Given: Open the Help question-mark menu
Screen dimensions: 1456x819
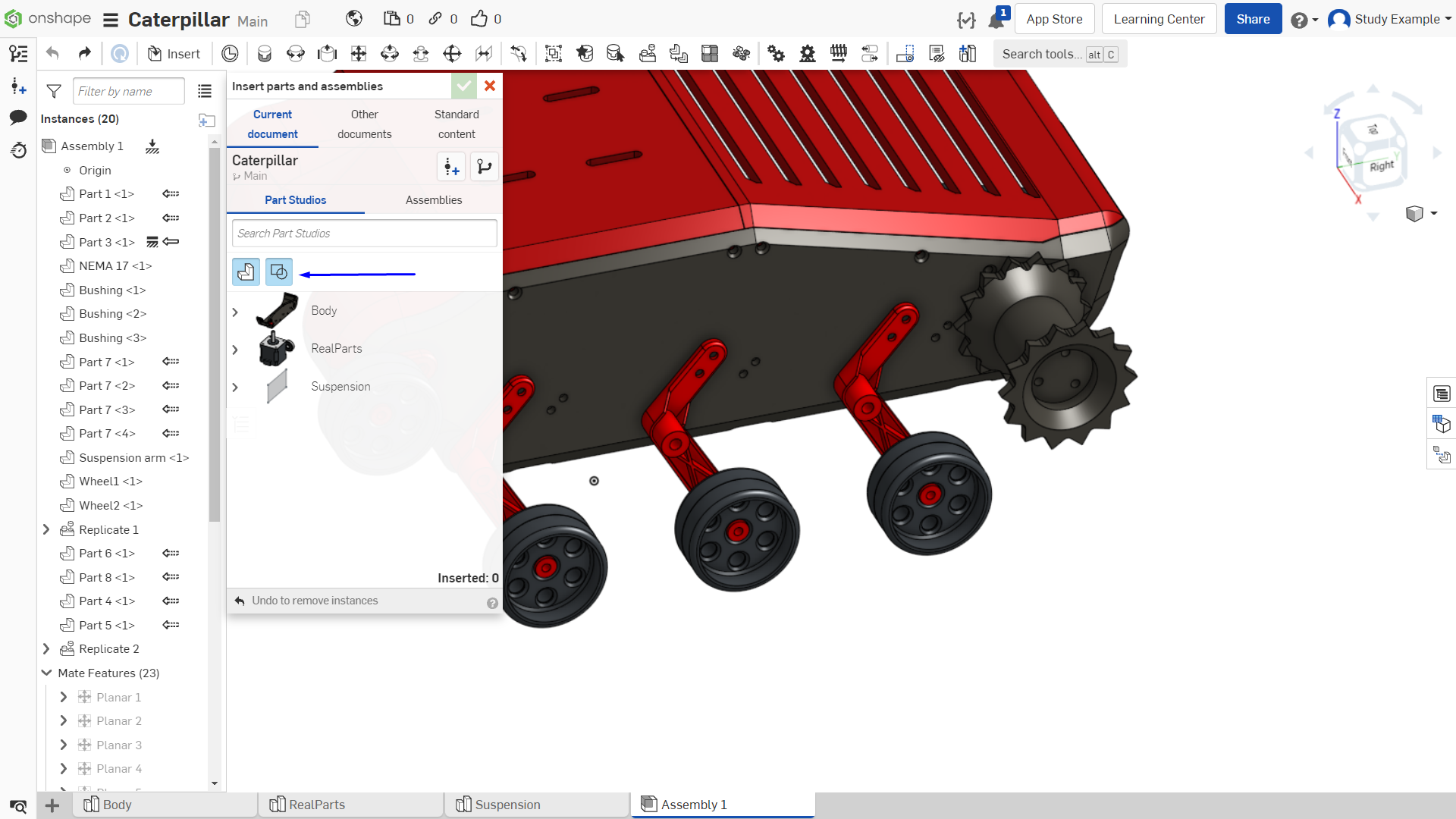Looking at the screenshot, I should (1304, 20).
